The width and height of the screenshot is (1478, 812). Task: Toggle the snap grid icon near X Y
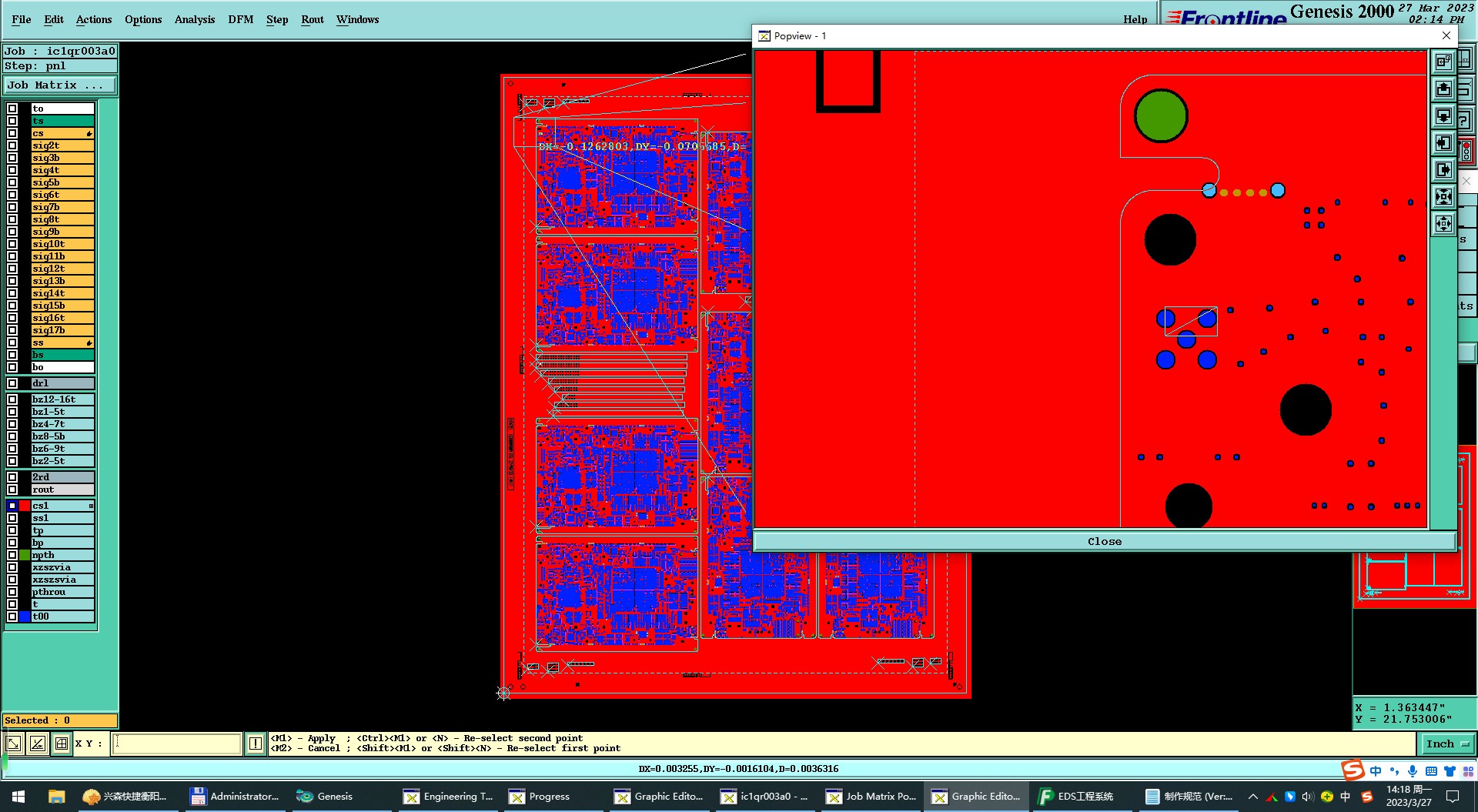click(x=62, y=743)
